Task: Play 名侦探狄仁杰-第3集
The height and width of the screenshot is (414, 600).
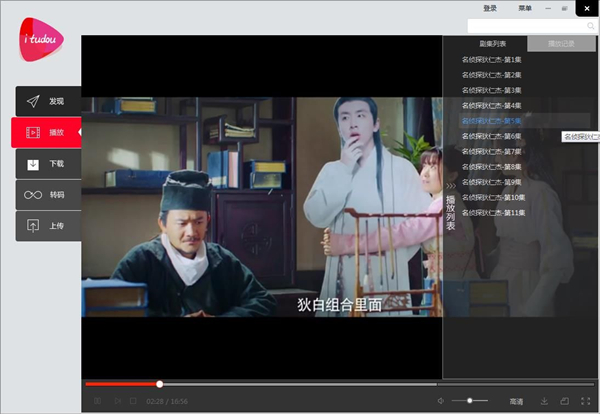Action: (x=491, y=90)
